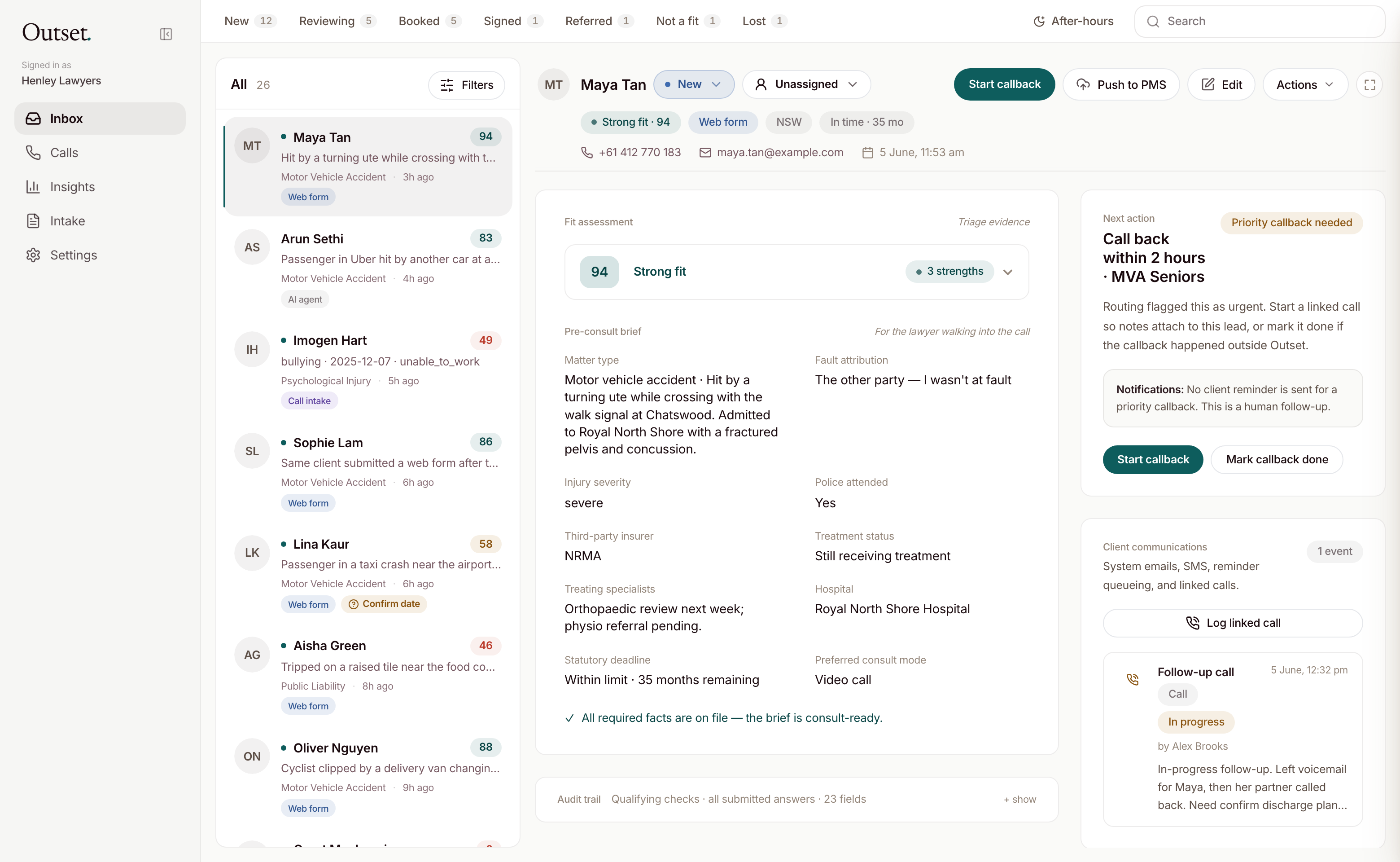Click the AI agent tag on Arun Sethi
The height and width of the screenshot is (862, 1400).
305,299
